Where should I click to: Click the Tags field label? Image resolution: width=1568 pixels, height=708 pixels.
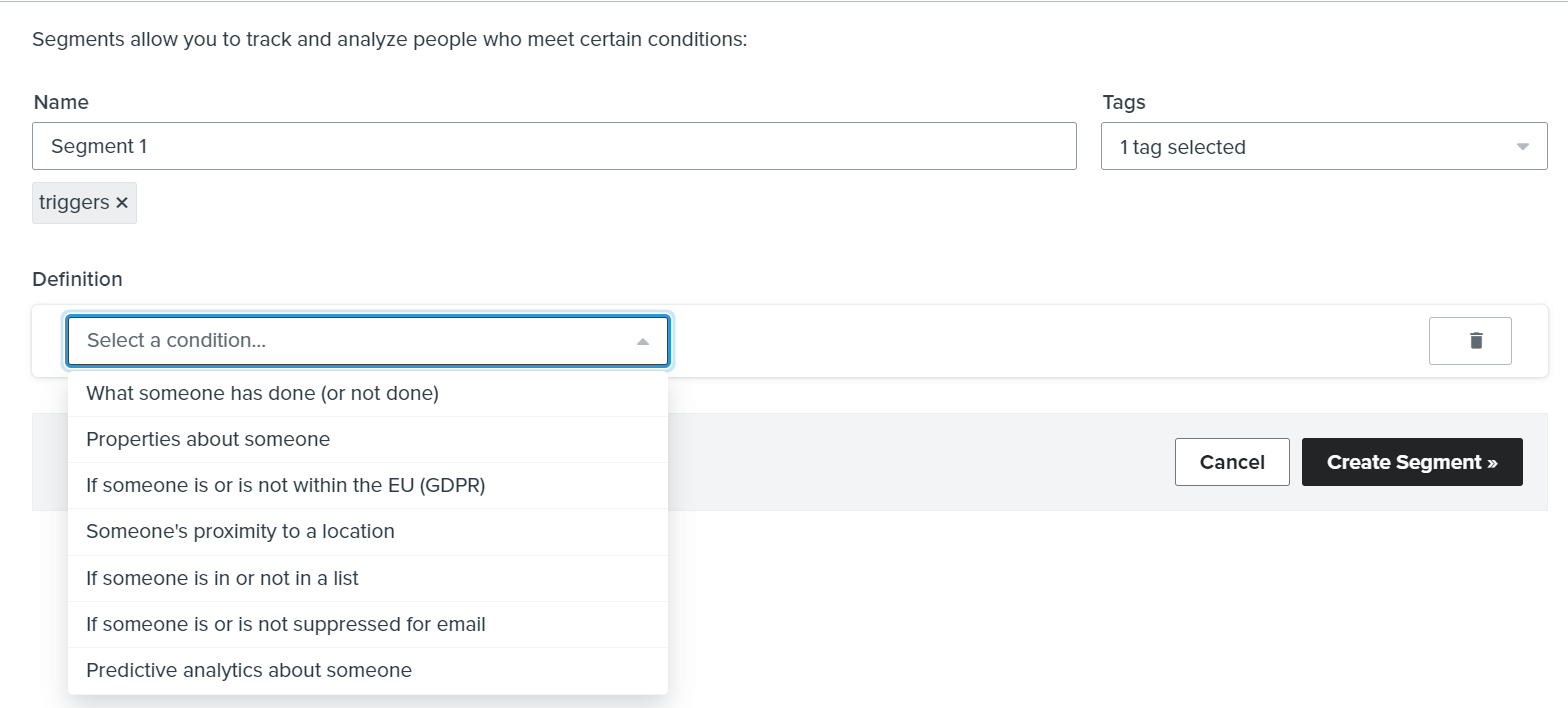pos(1123,102)
